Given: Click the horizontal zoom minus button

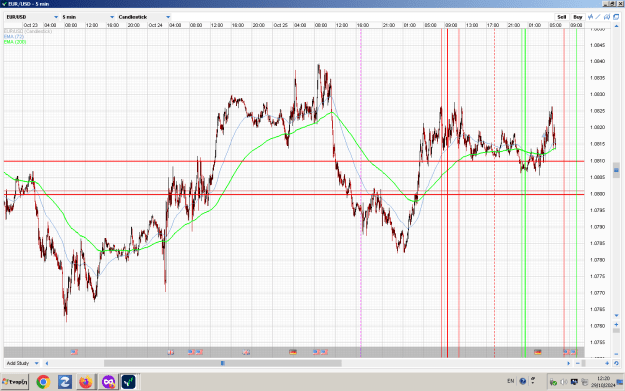Looking at the screenshot, I should pos(578,363).
